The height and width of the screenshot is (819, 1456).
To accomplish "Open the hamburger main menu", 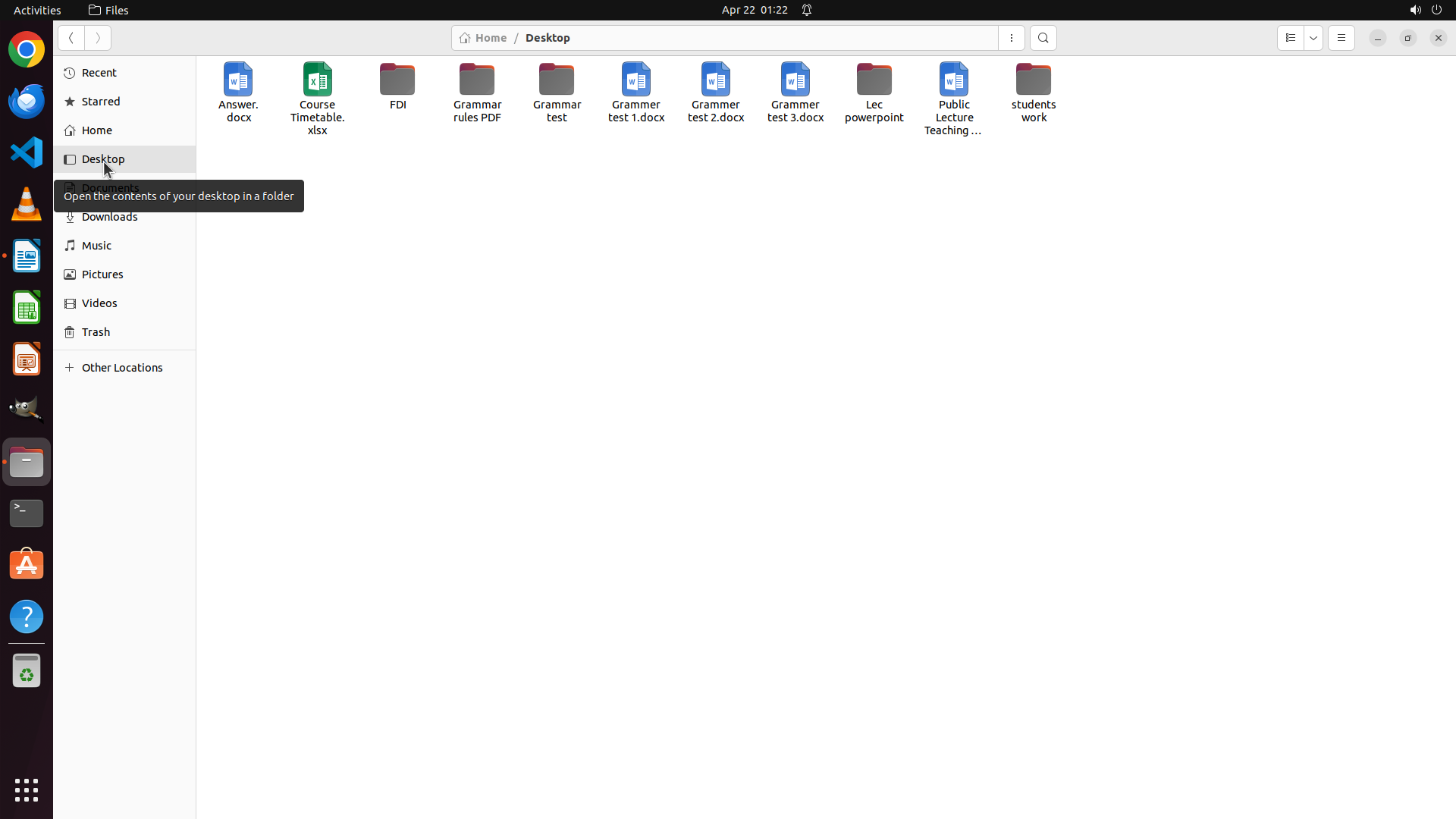I will click(x=1341, y=38).
